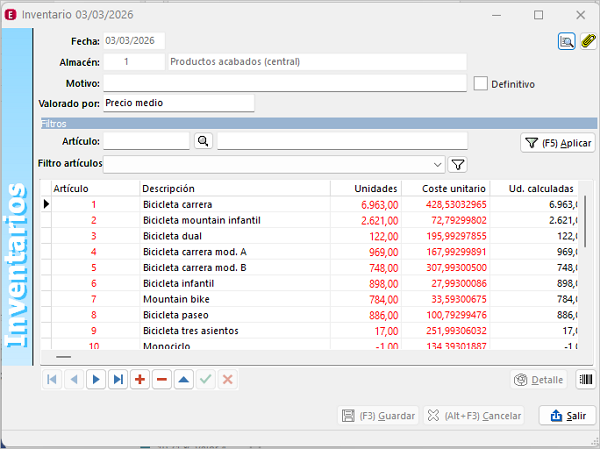Screen dimensions: 600x449
Task: Go to next record arrow
Action: (96, 379)
